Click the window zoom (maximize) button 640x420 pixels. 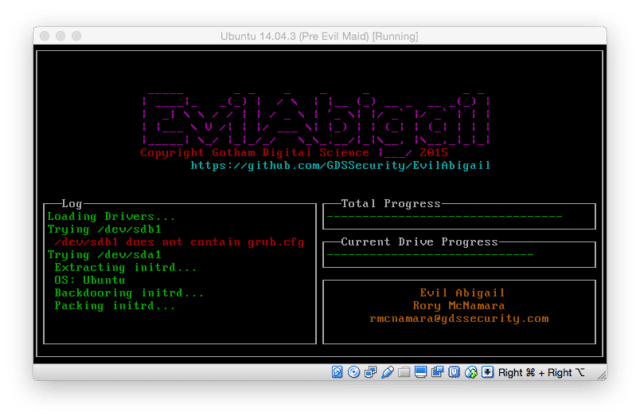tap(76, 36)
